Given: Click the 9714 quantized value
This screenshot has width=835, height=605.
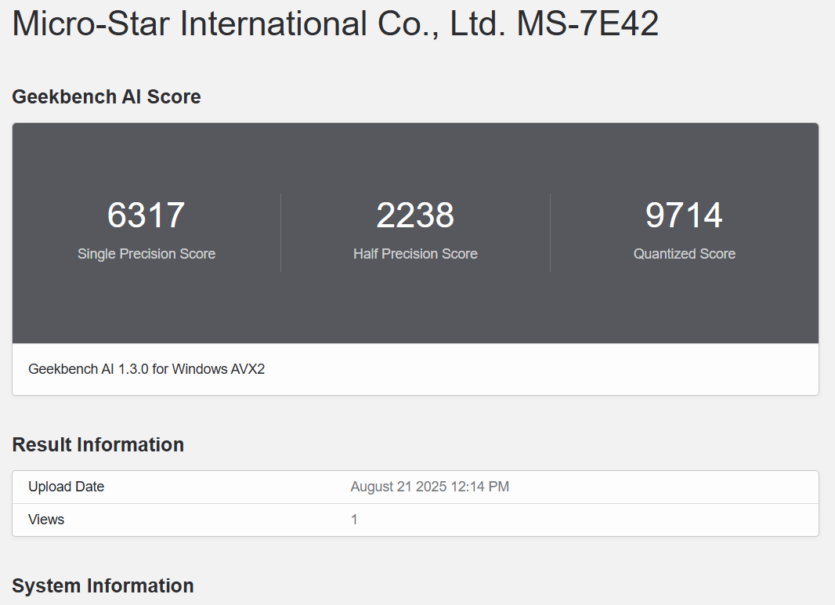Looking at the screenshot, I should click(684, 215).
